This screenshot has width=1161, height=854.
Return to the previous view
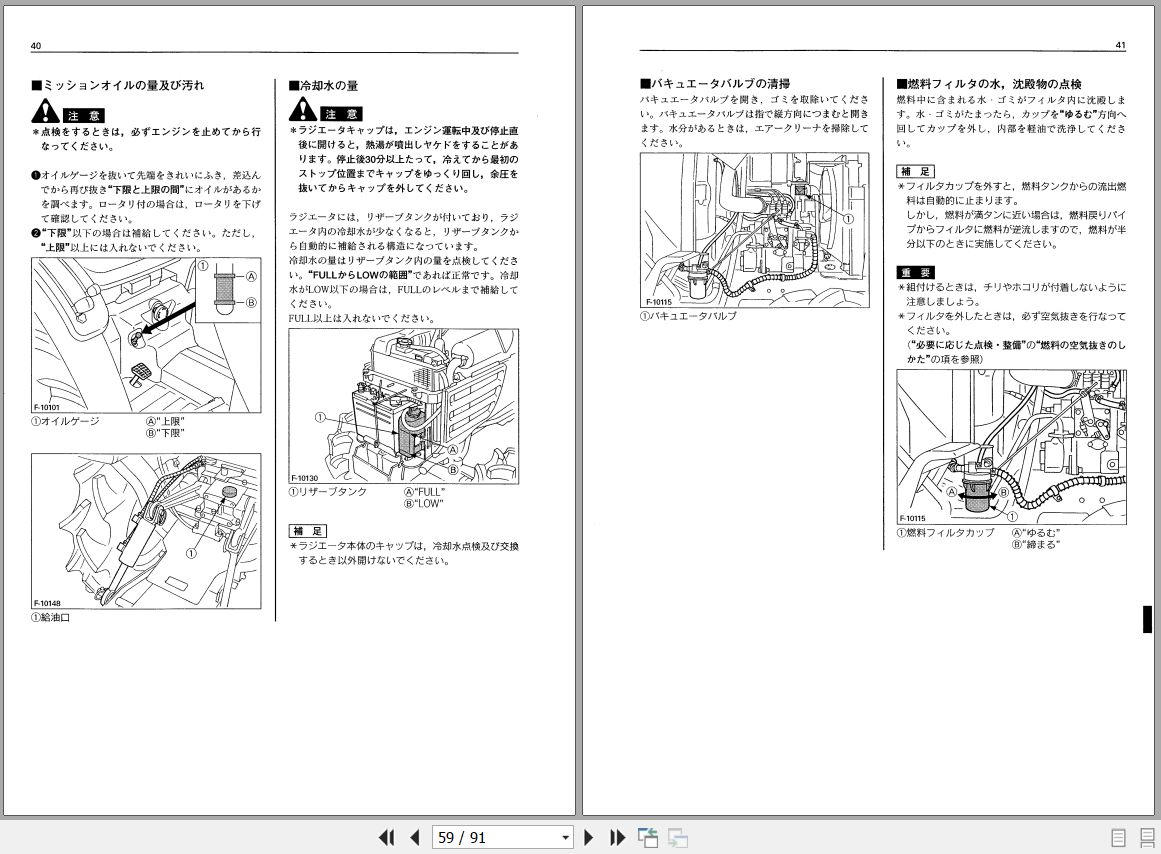coord(648,837)
